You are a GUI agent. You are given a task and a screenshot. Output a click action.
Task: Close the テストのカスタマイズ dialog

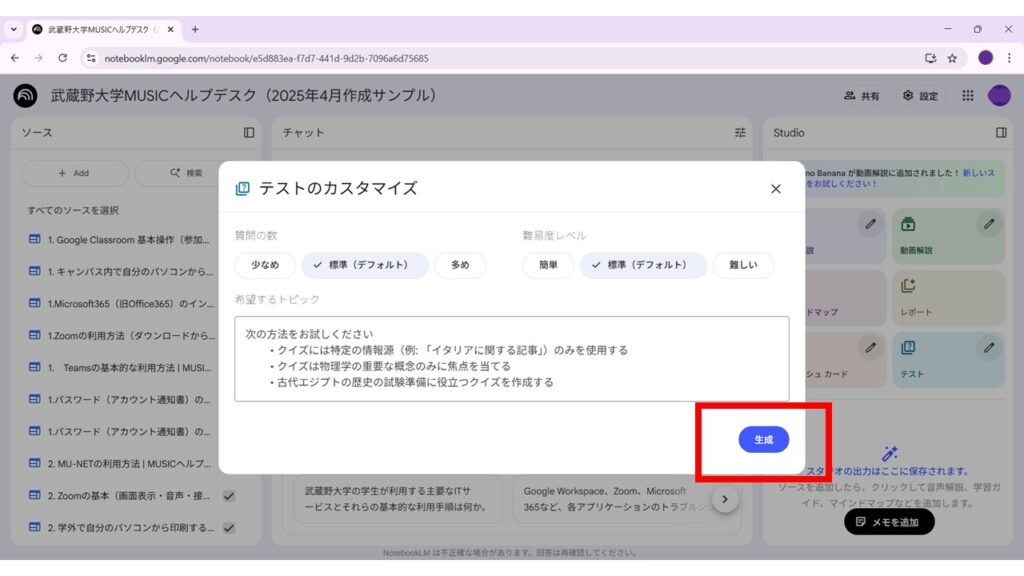pos(775,189)
